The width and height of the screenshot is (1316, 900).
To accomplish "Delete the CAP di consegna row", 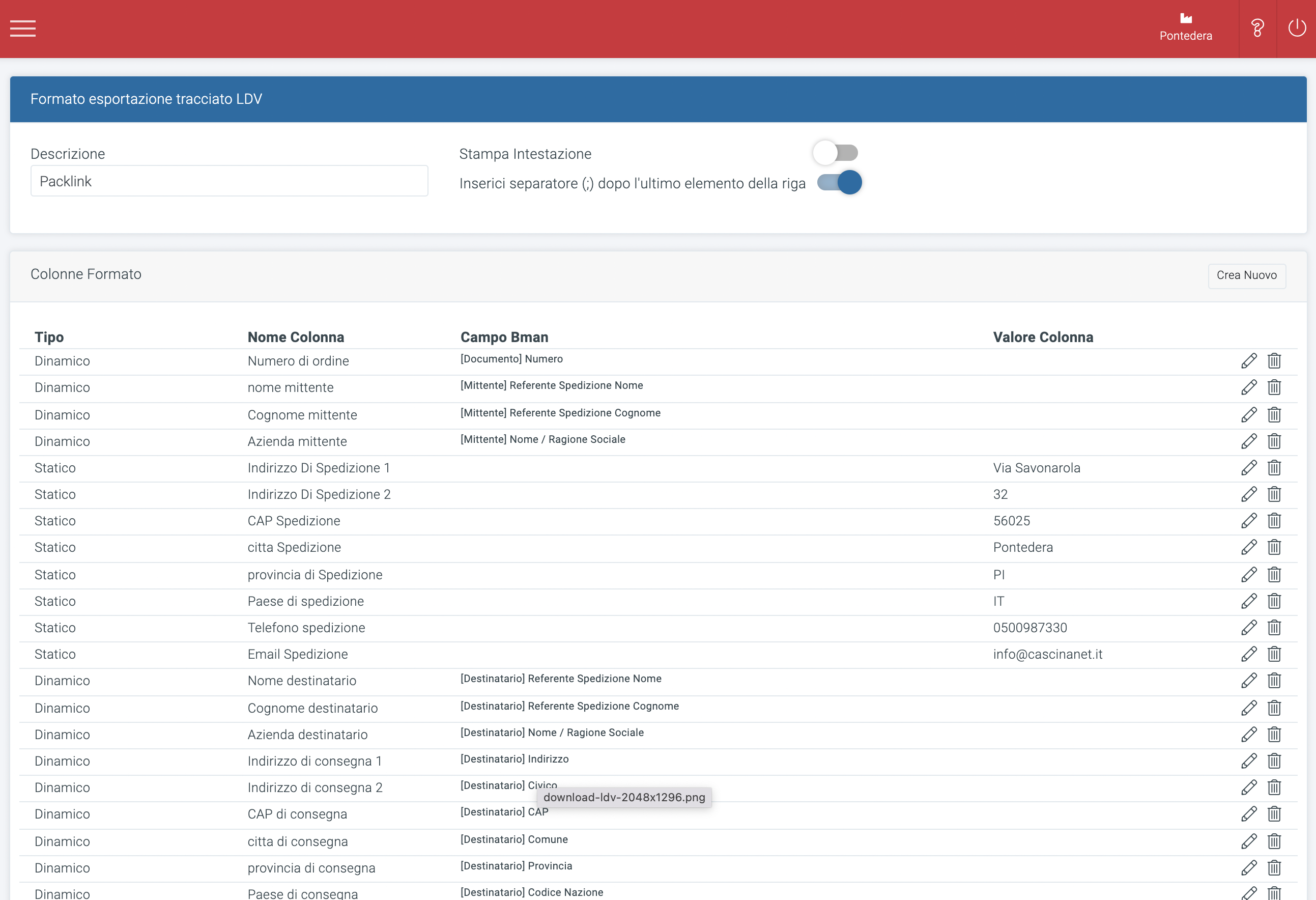I will point(1274,814).
